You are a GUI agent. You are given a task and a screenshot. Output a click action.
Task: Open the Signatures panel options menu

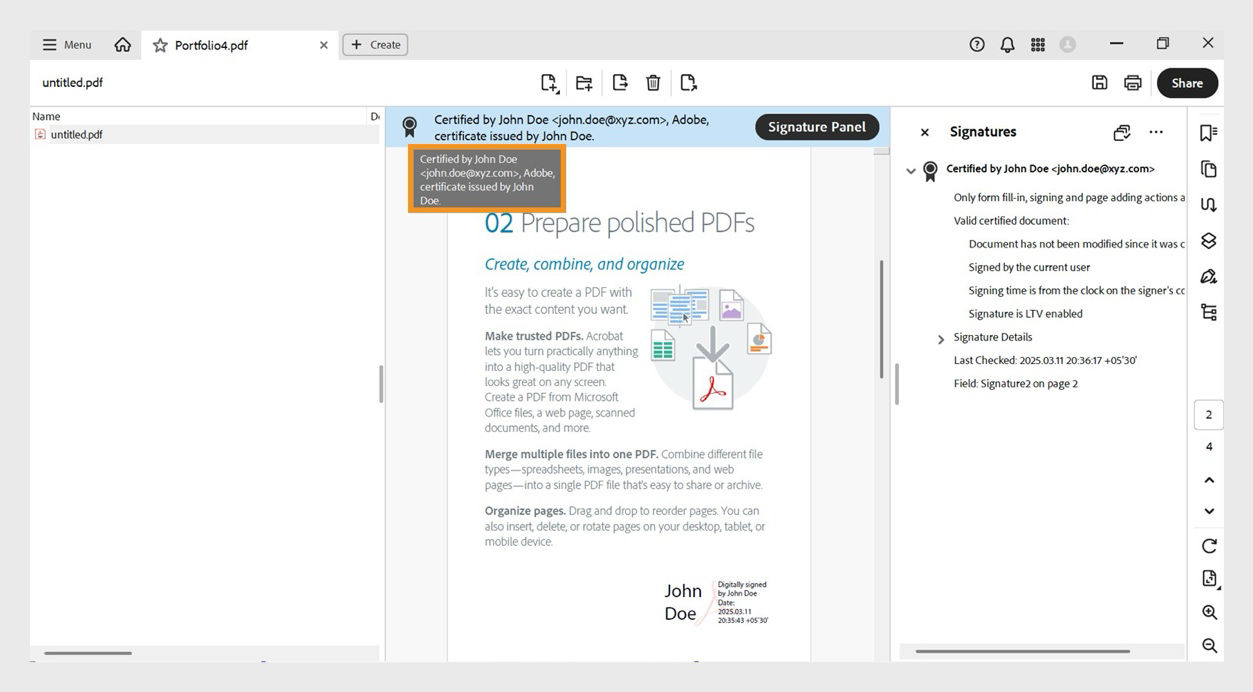pyautogui.click(x=1156, y=131)
